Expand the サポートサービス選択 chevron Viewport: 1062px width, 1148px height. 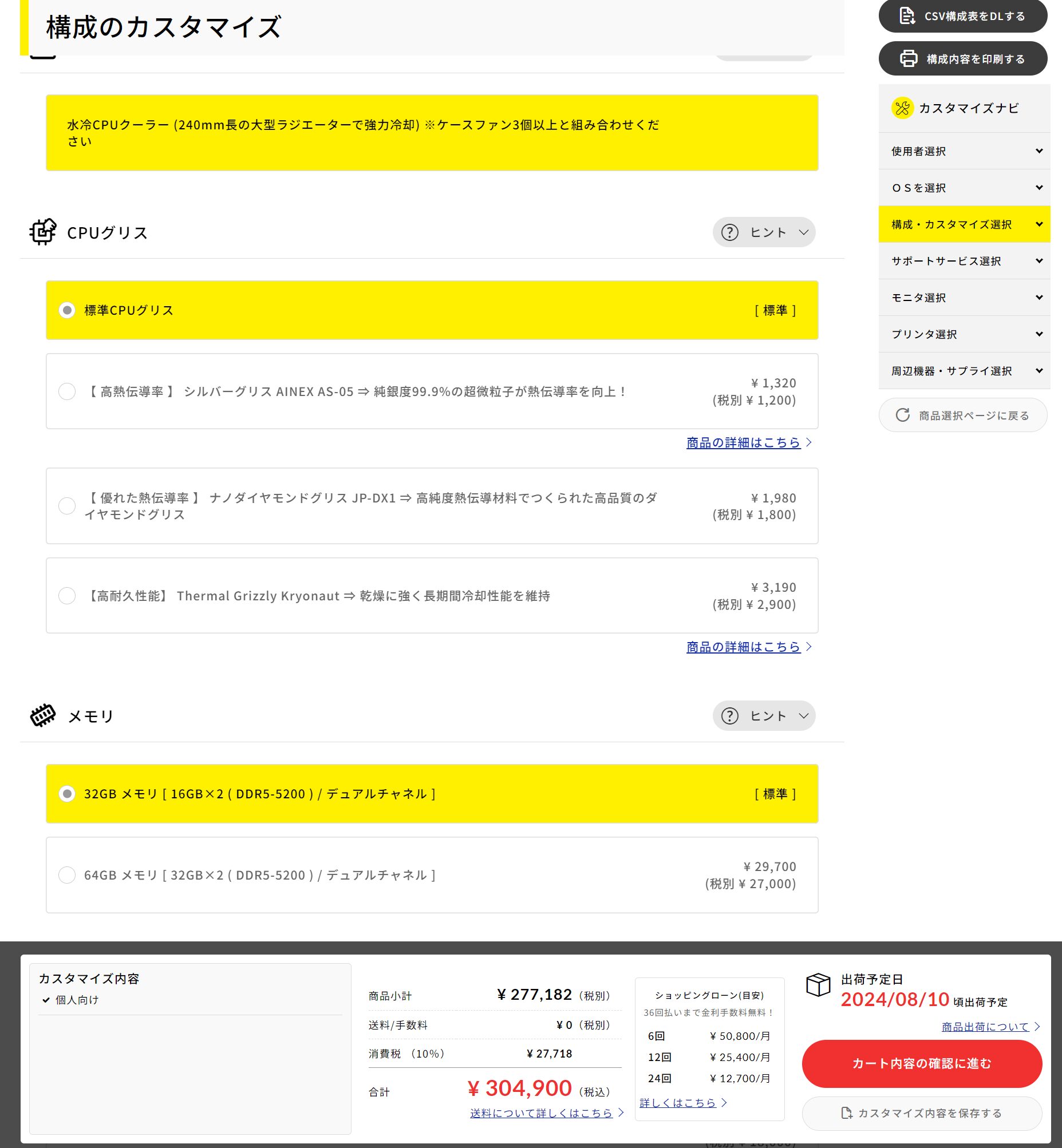point(1039,261)
